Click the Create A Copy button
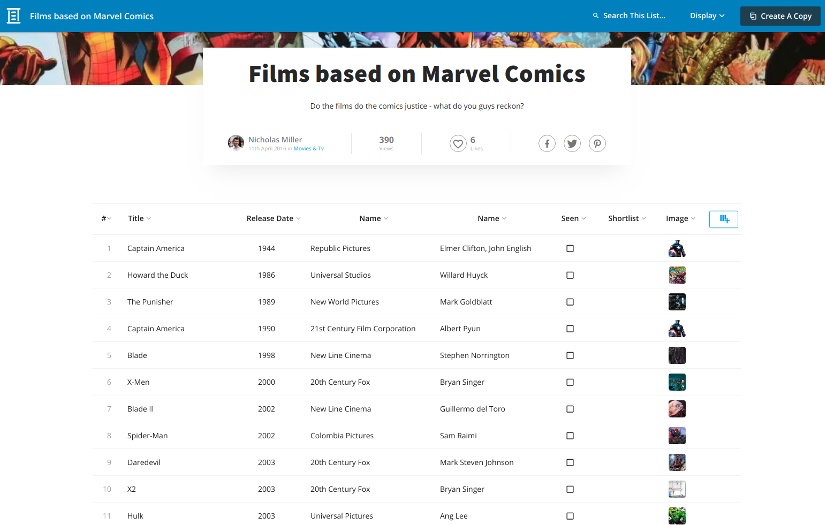 tap(780, 16)
